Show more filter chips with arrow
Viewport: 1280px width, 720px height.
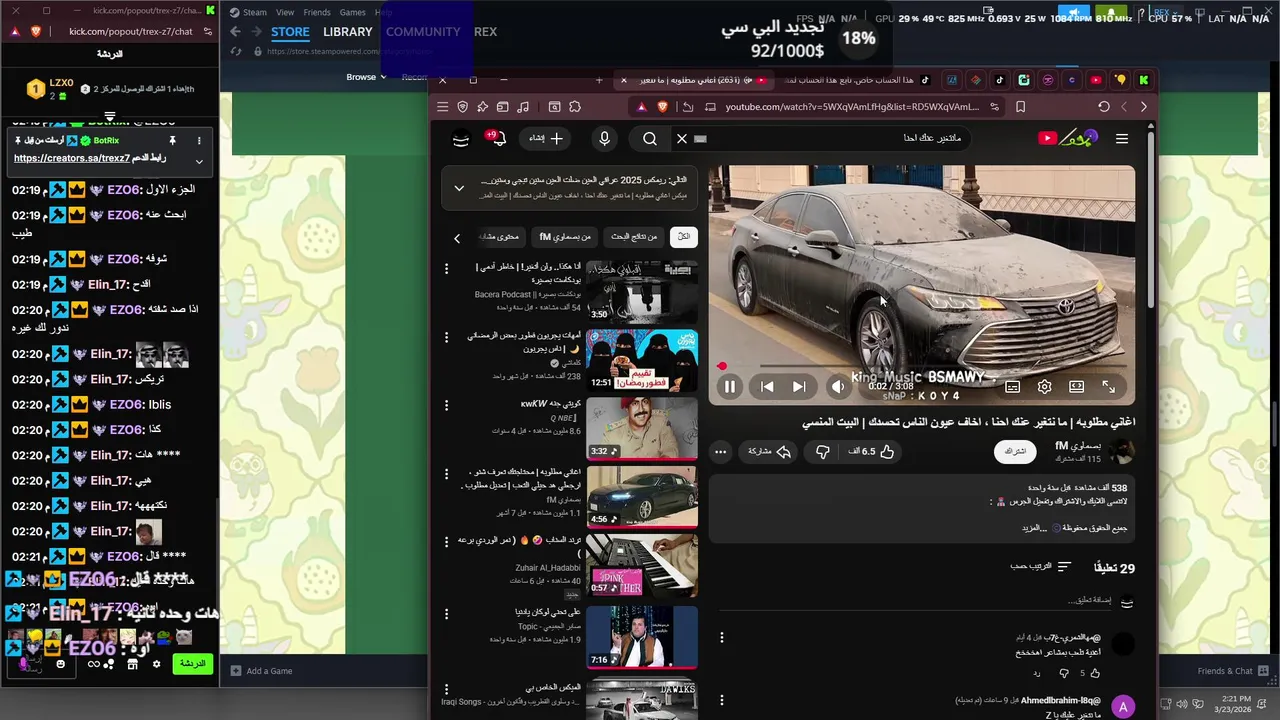tap(457, 238)
